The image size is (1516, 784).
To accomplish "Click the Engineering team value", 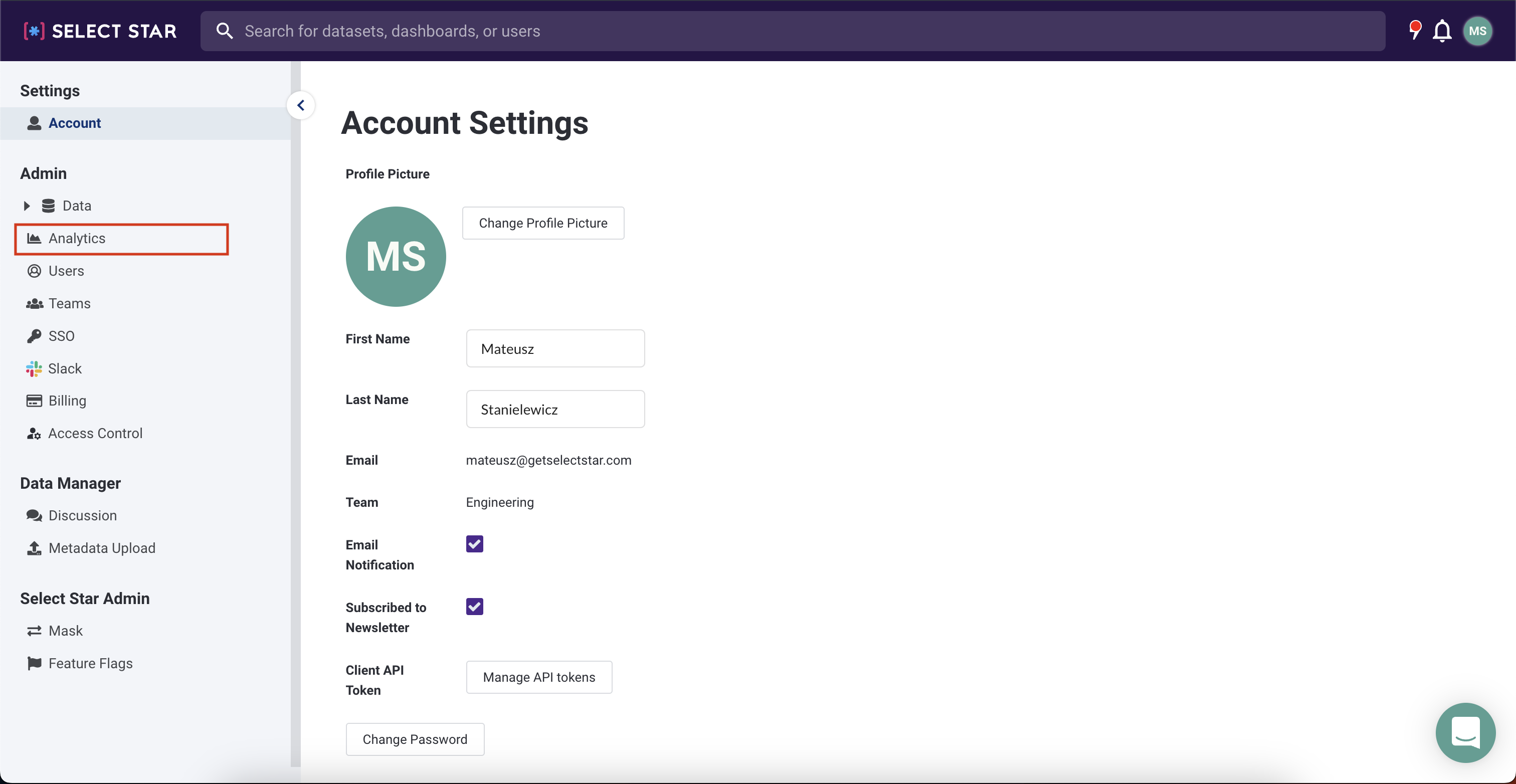I will (x=500, y=502).
